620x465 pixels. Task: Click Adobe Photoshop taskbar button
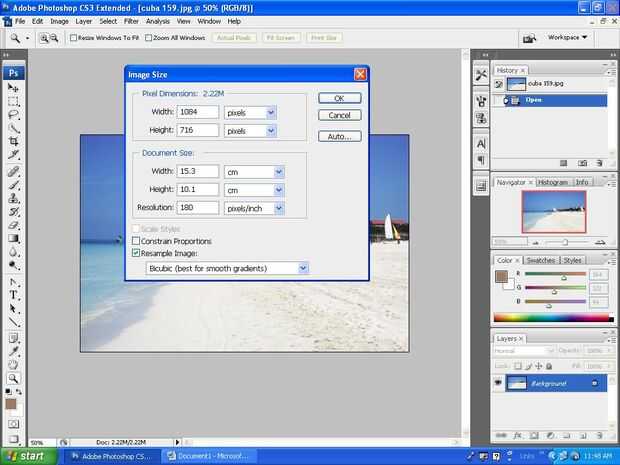(111, 456)
